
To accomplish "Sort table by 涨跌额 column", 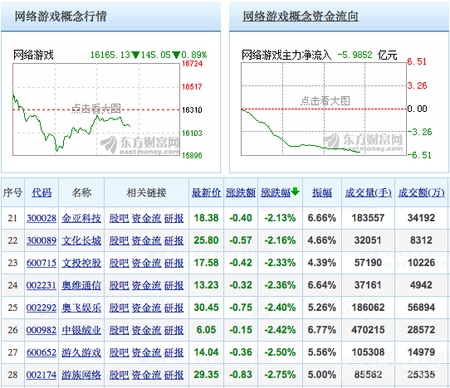I will [241, 192].
